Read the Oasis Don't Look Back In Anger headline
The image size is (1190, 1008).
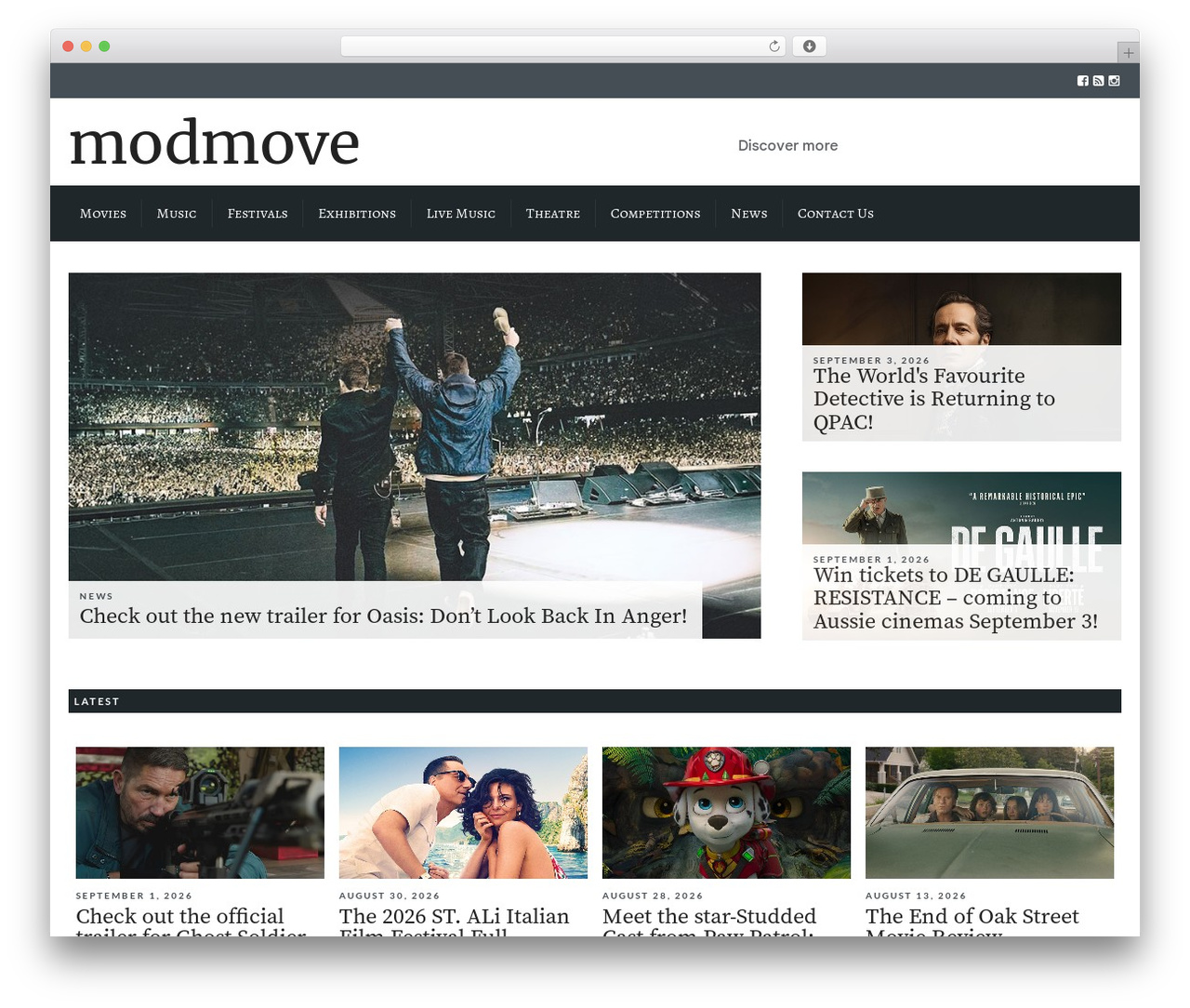[383, 617]
